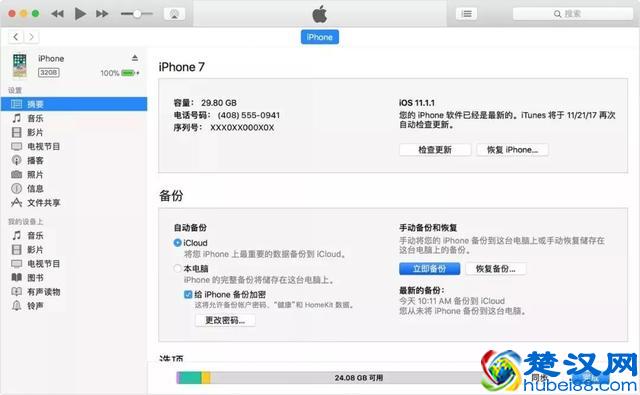Go back with the left chevron
Viewport: 640px width, 395px height.
[16, 37]
